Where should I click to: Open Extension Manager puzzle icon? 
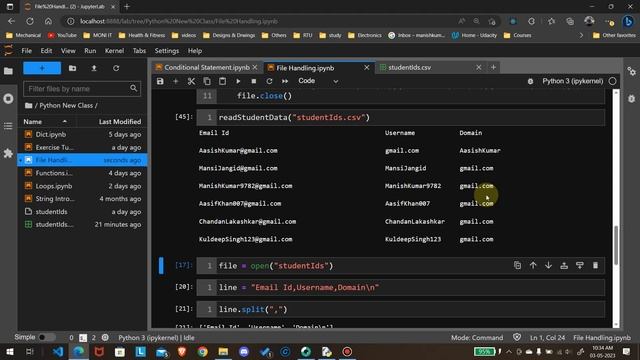[x=8, y=153]
